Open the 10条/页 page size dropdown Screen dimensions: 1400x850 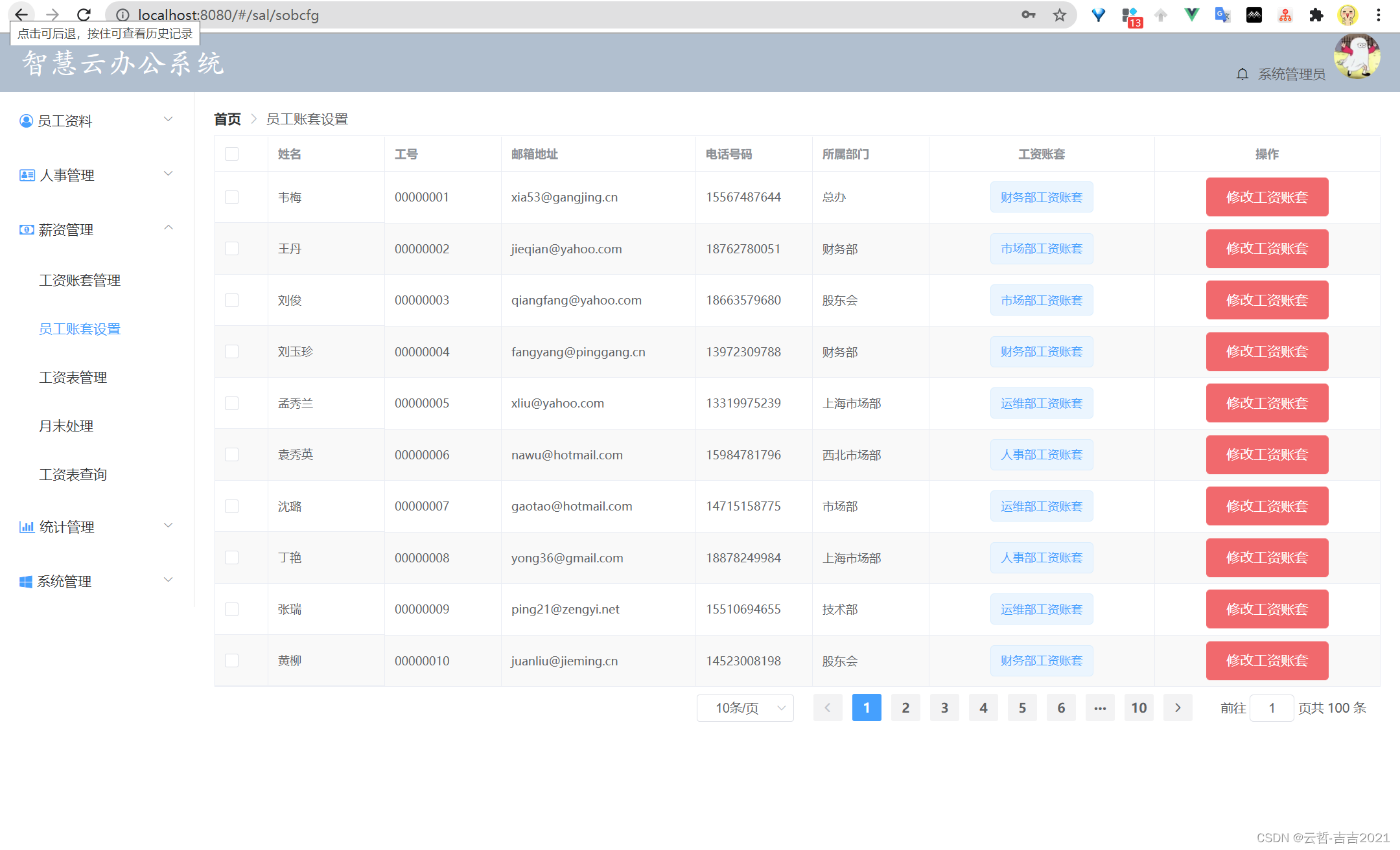click(x=745, y=707)
